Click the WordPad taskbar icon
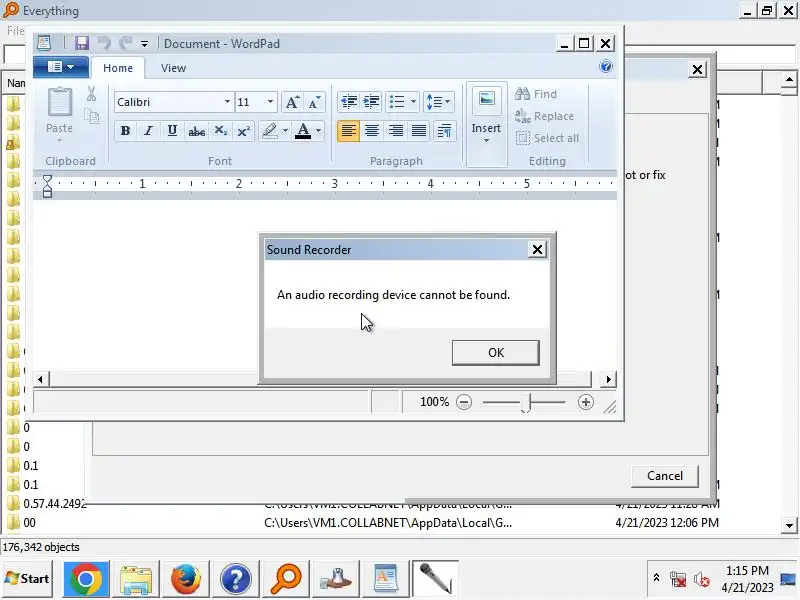 pos(386,579)
